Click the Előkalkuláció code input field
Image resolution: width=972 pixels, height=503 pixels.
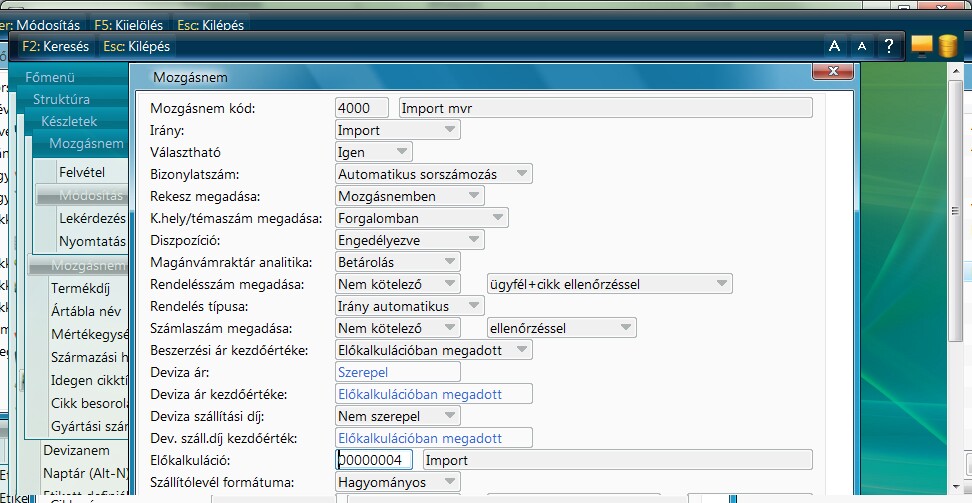[x=375, y=460]
